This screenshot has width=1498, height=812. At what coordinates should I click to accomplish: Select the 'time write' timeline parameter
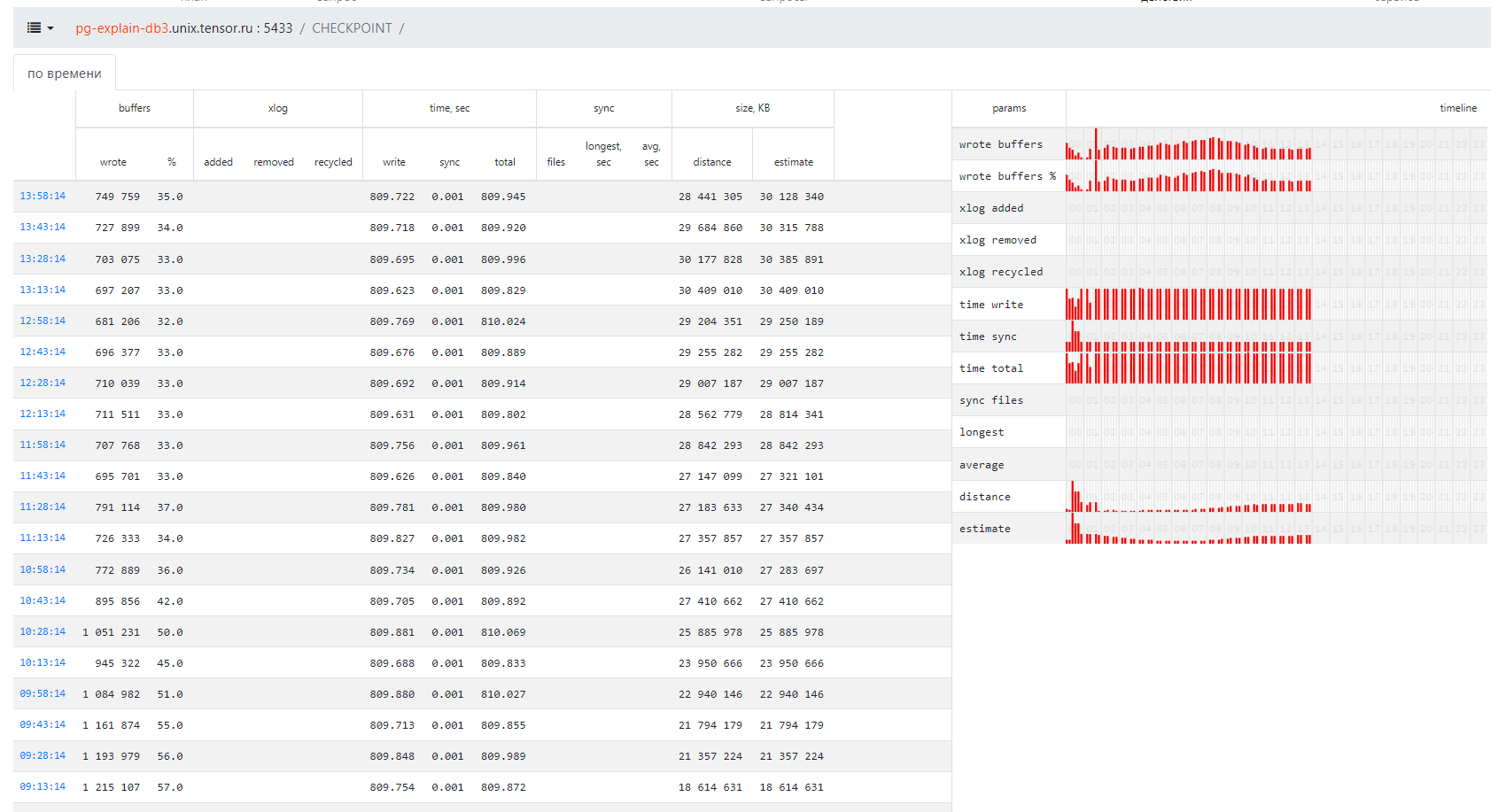(x=990, y=305)
